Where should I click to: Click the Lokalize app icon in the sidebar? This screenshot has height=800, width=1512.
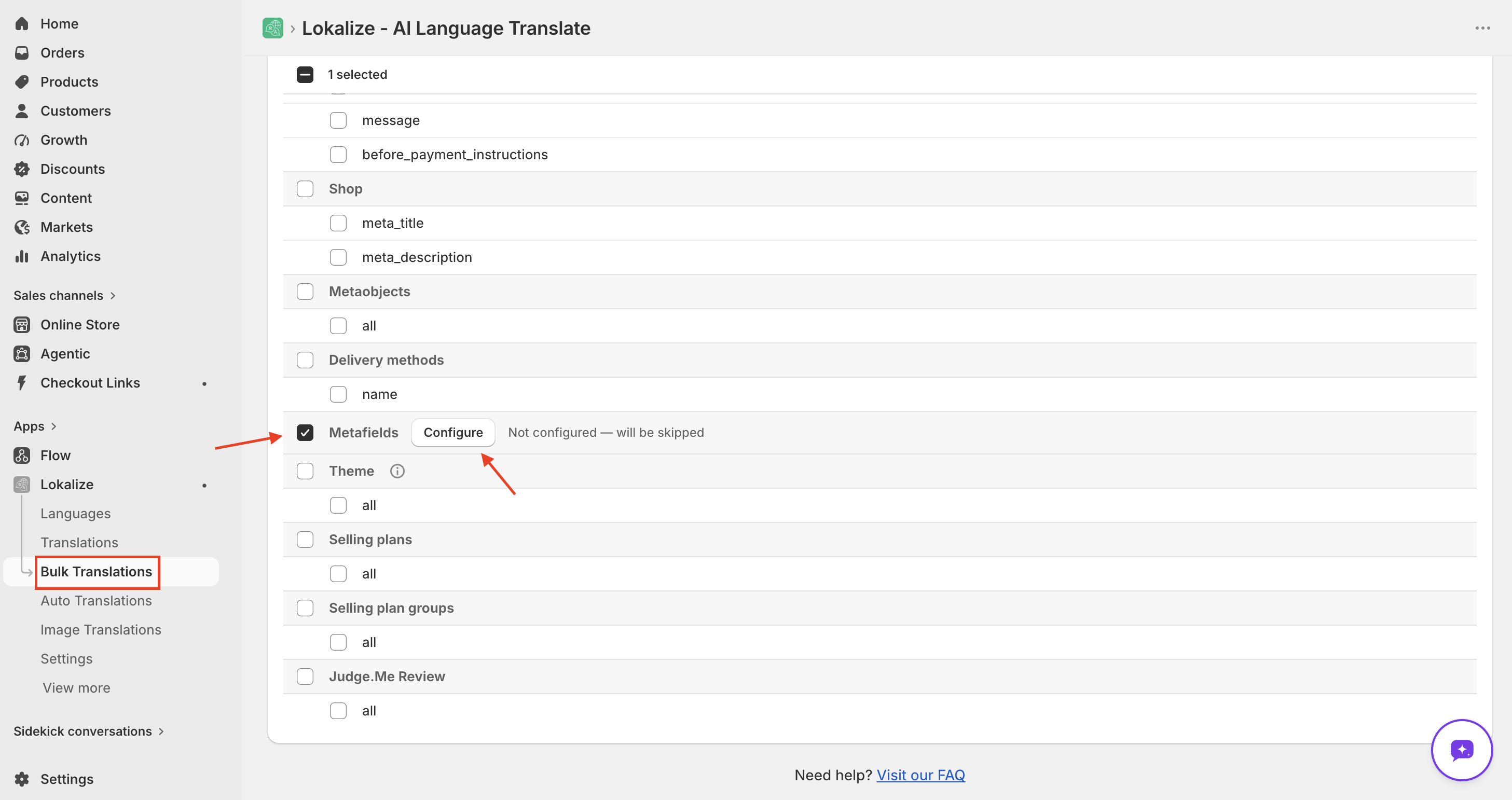click(x=22, y=485)
